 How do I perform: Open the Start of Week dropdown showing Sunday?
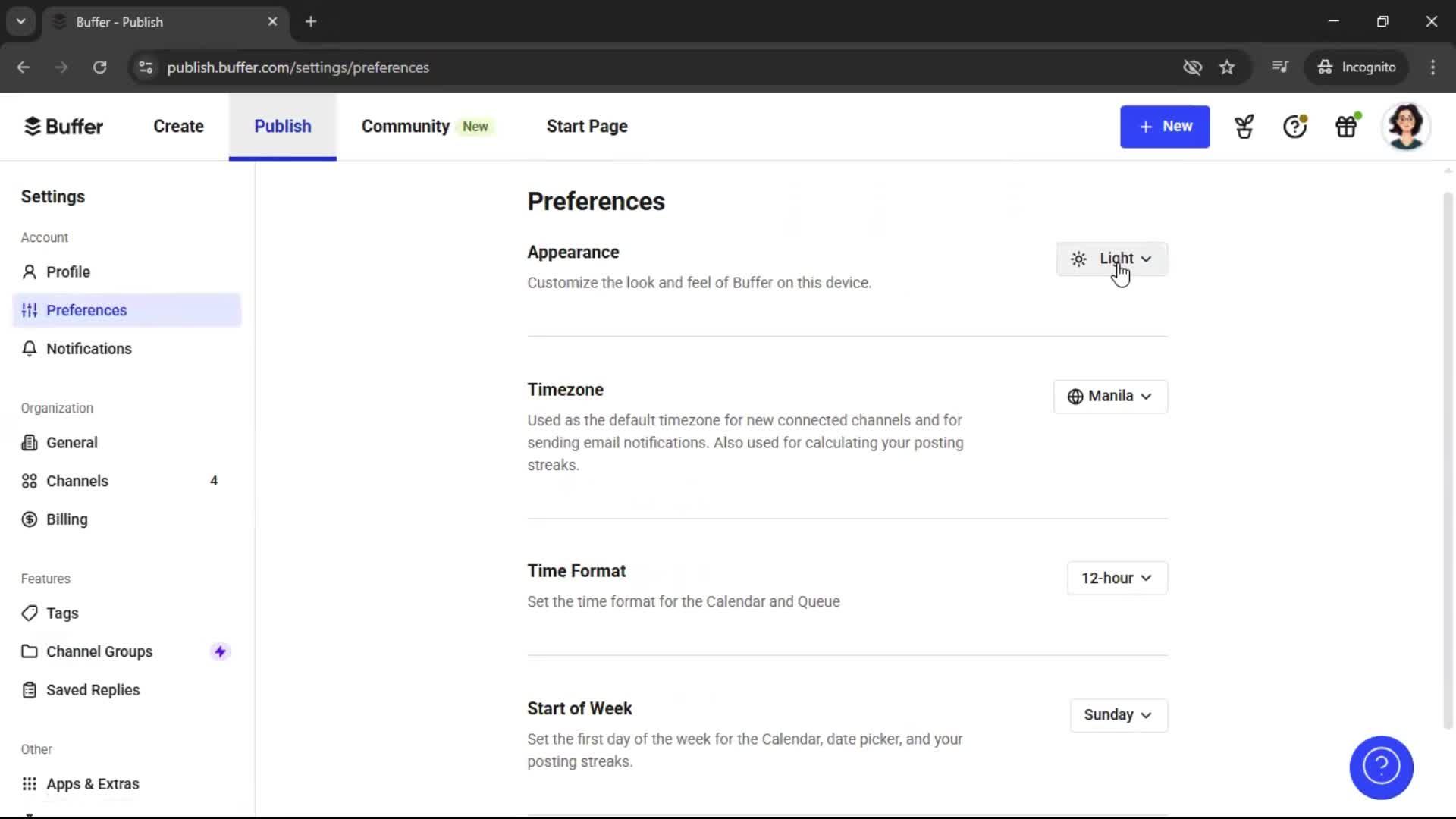coord(1118,715)
